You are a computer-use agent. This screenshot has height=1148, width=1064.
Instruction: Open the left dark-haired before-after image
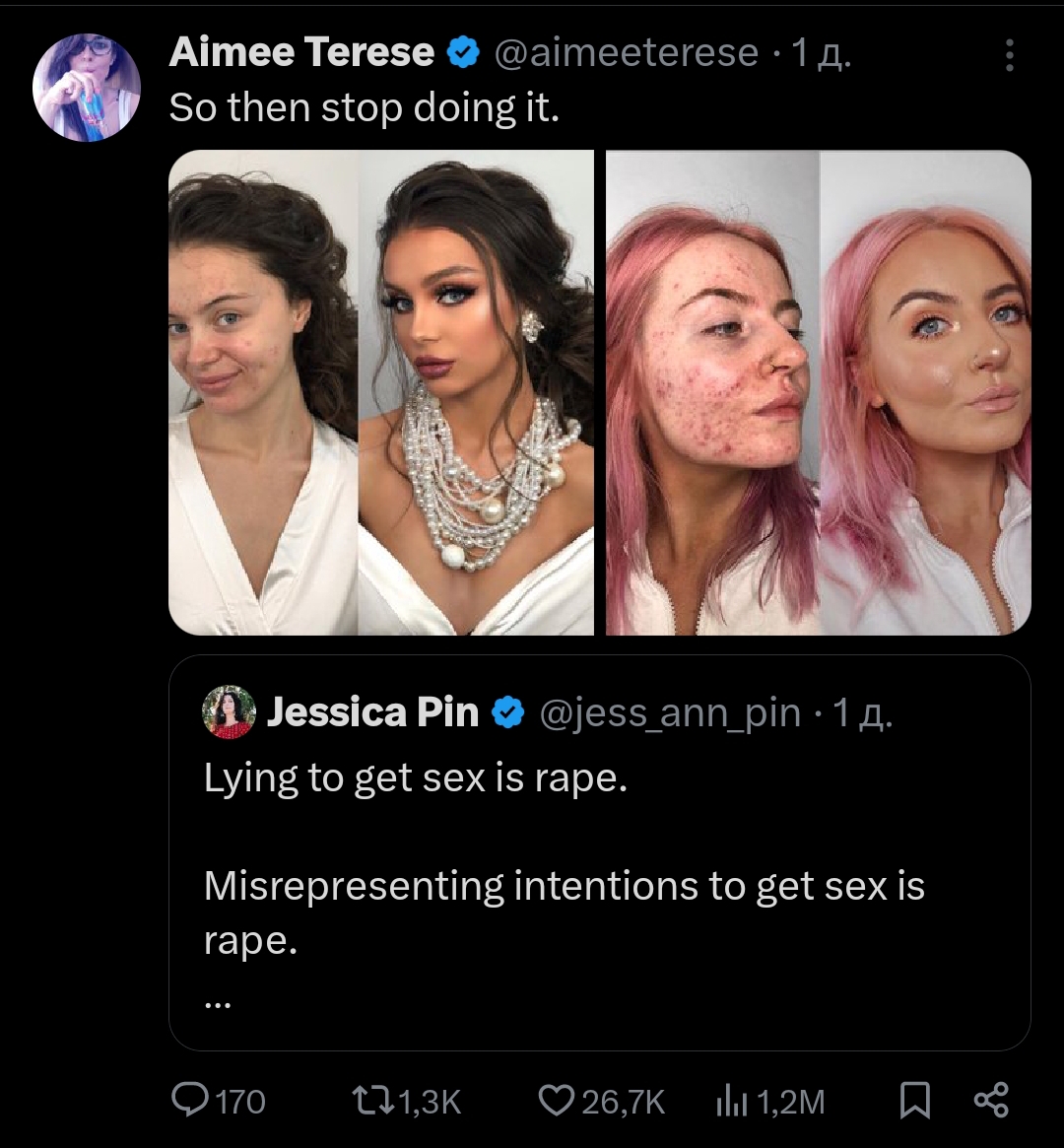pyautogui.click(x=381, y=392)
